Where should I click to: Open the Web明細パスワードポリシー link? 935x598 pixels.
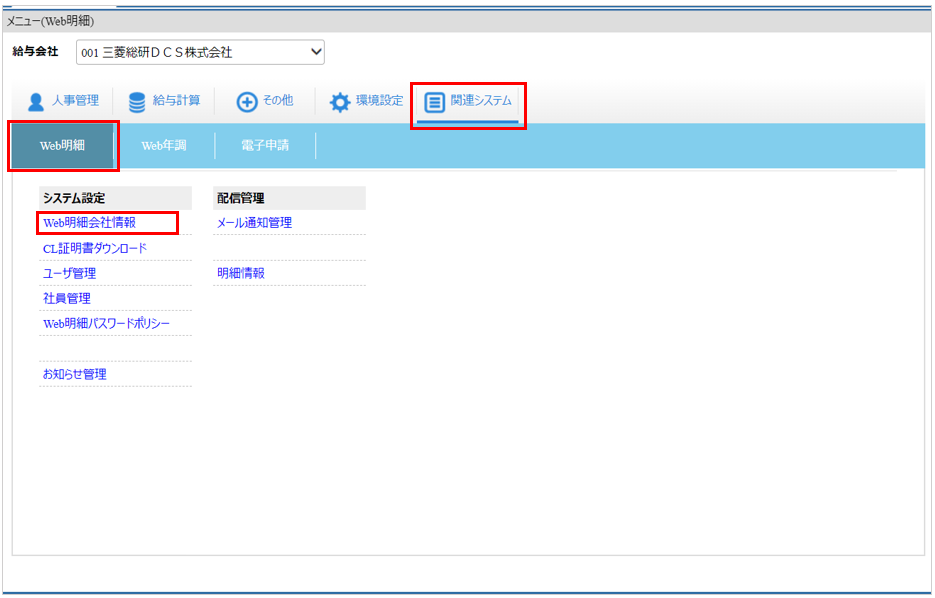pos(107,324)
